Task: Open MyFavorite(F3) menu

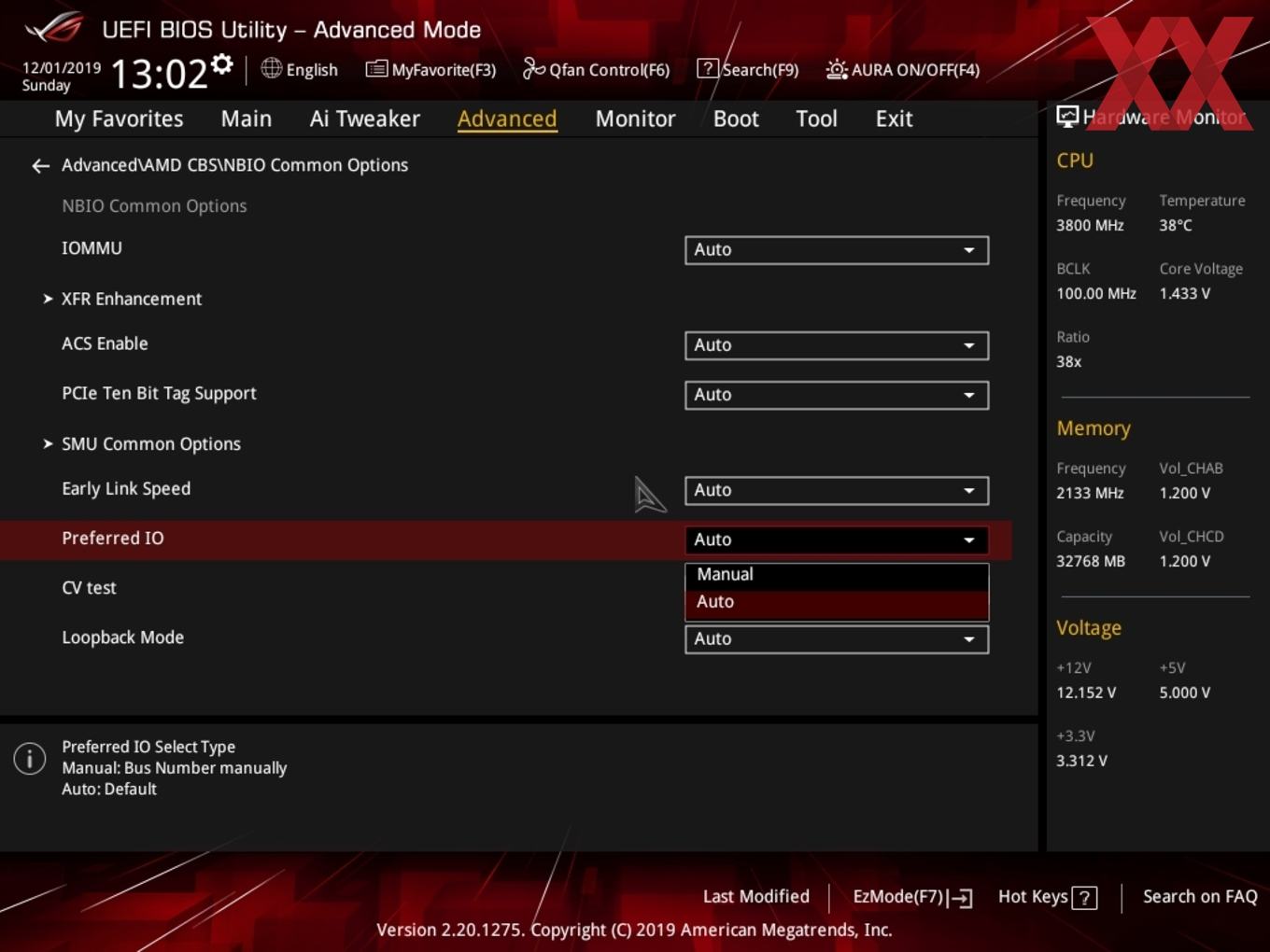Action: (430, 69)
